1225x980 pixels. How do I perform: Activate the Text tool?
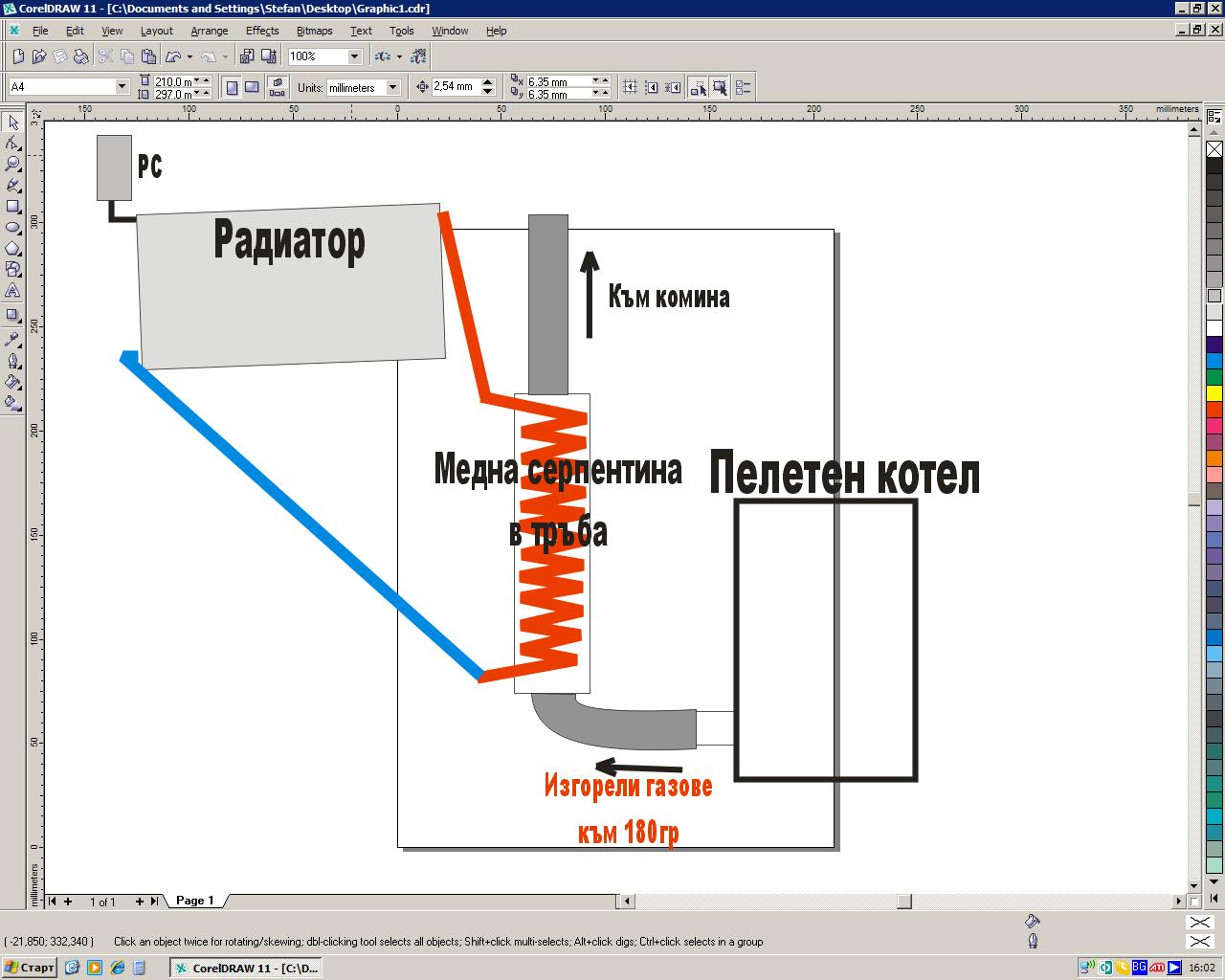tap(12, 291)
